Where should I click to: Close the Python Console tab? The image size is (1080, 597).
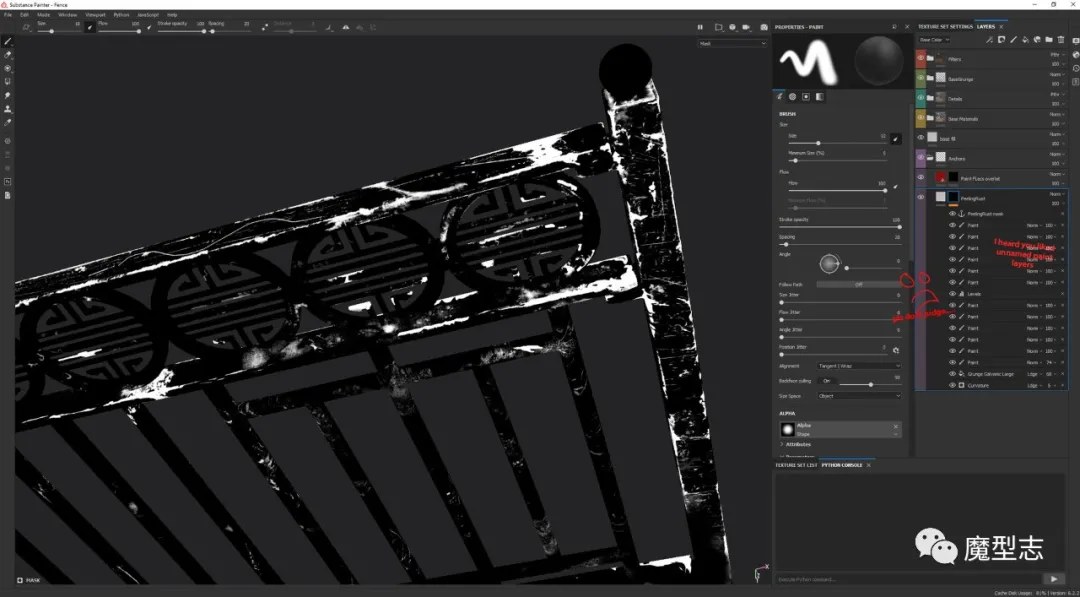(x=869, y=465)
